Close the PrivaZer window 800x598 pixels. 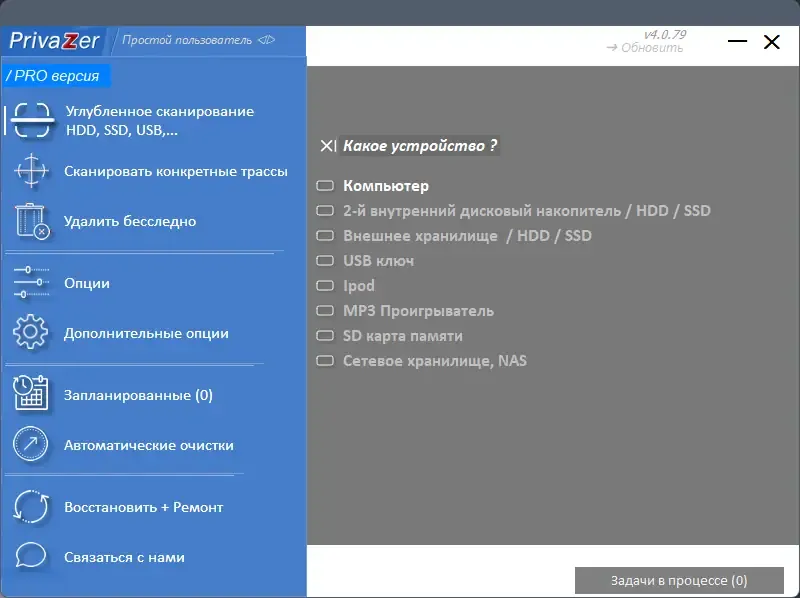[771, 41]
